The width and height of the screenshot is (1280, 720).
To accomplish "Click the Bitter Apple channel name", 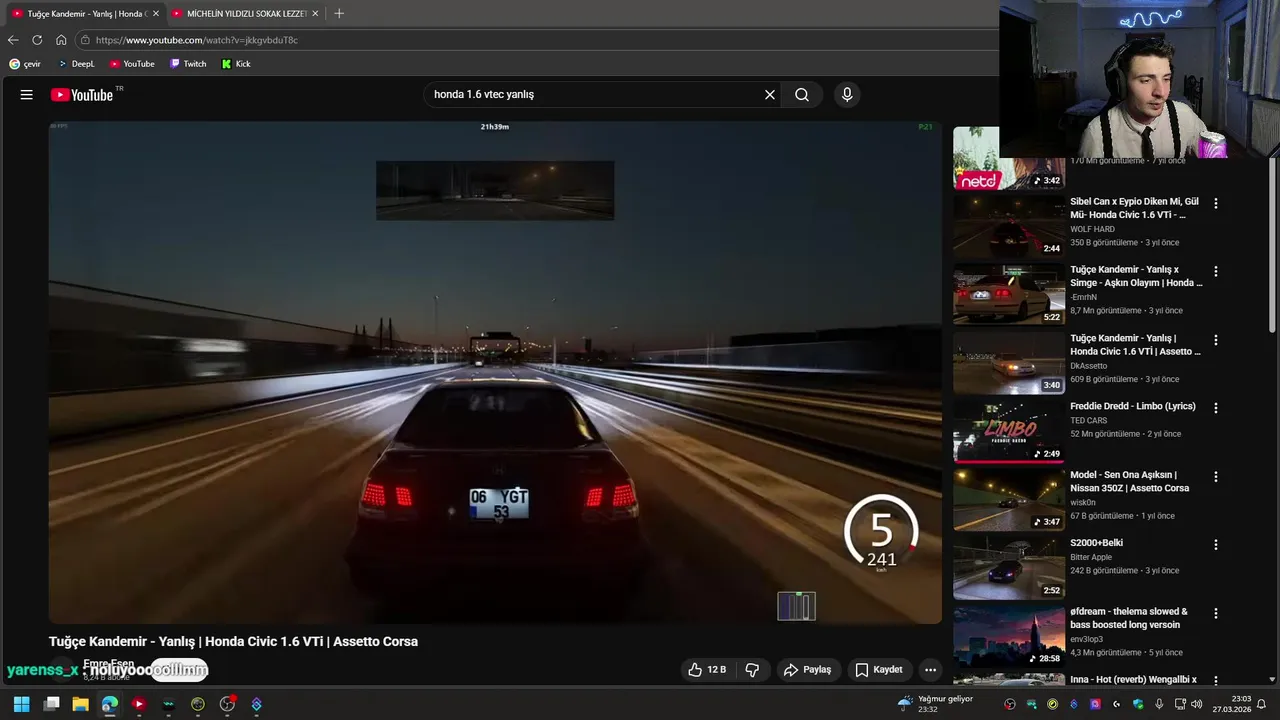I will [1091, 557].
